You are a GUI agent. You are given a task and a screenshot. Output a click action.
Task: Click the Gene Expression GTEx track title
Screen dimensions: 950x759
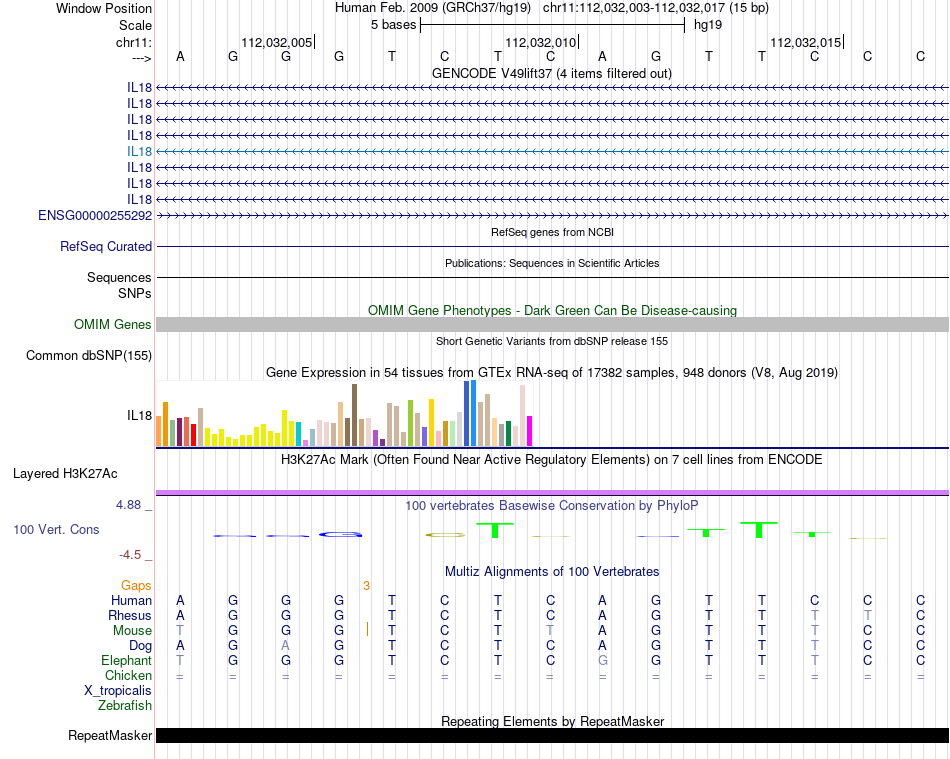click(552, 372)
